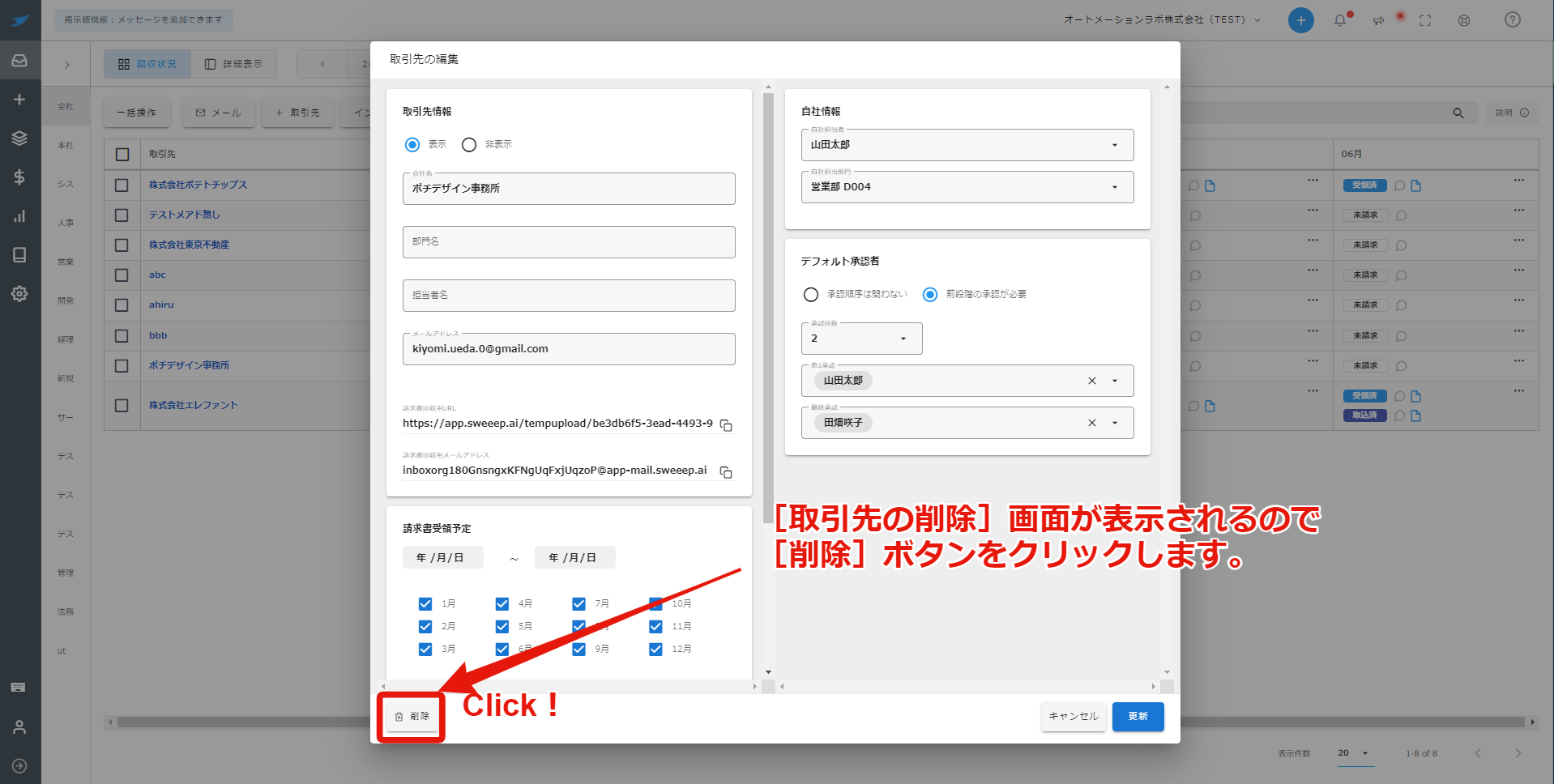Uncheck the 1月 checkbox
This screenshot has width=1554, height=784.
coord(425,603)
